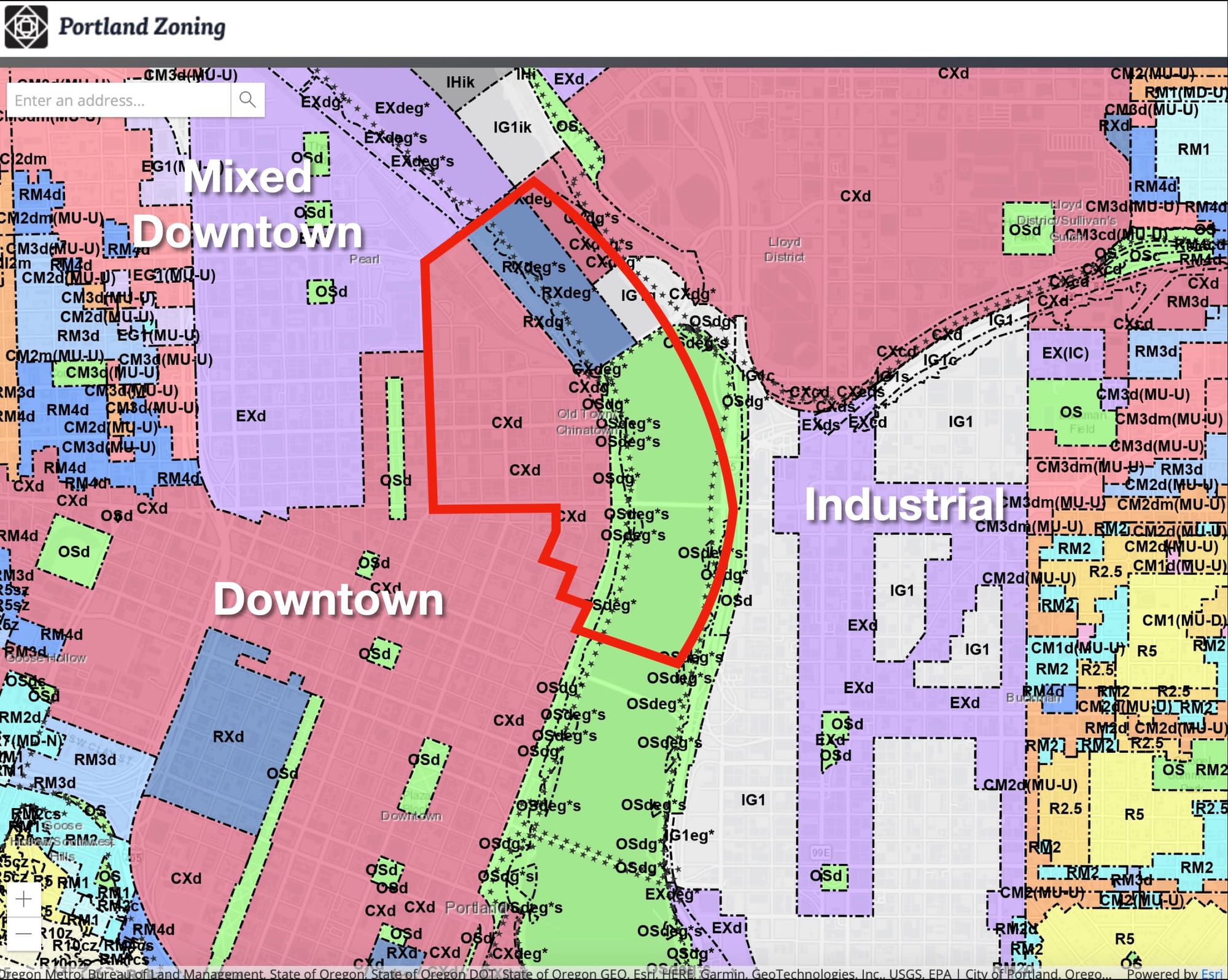Click the blue RXd zone block
The width and height of the screenshot is (1228, 980).
coord(228,736)
